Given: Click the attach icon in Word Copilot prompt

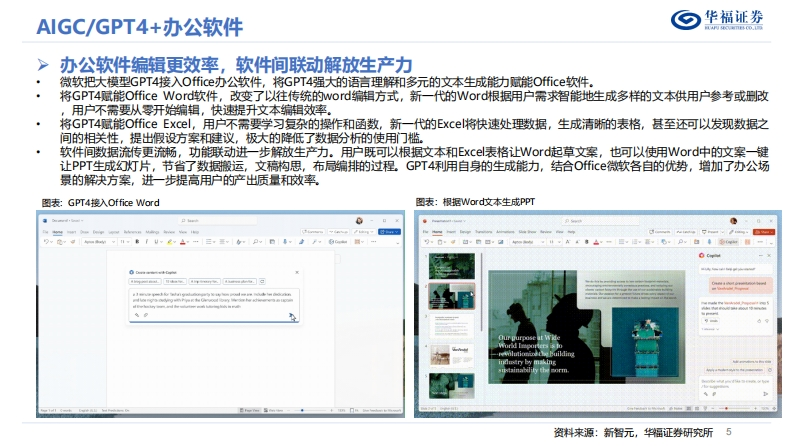Looking at the screenshot, I should click(x=146, y=315).
